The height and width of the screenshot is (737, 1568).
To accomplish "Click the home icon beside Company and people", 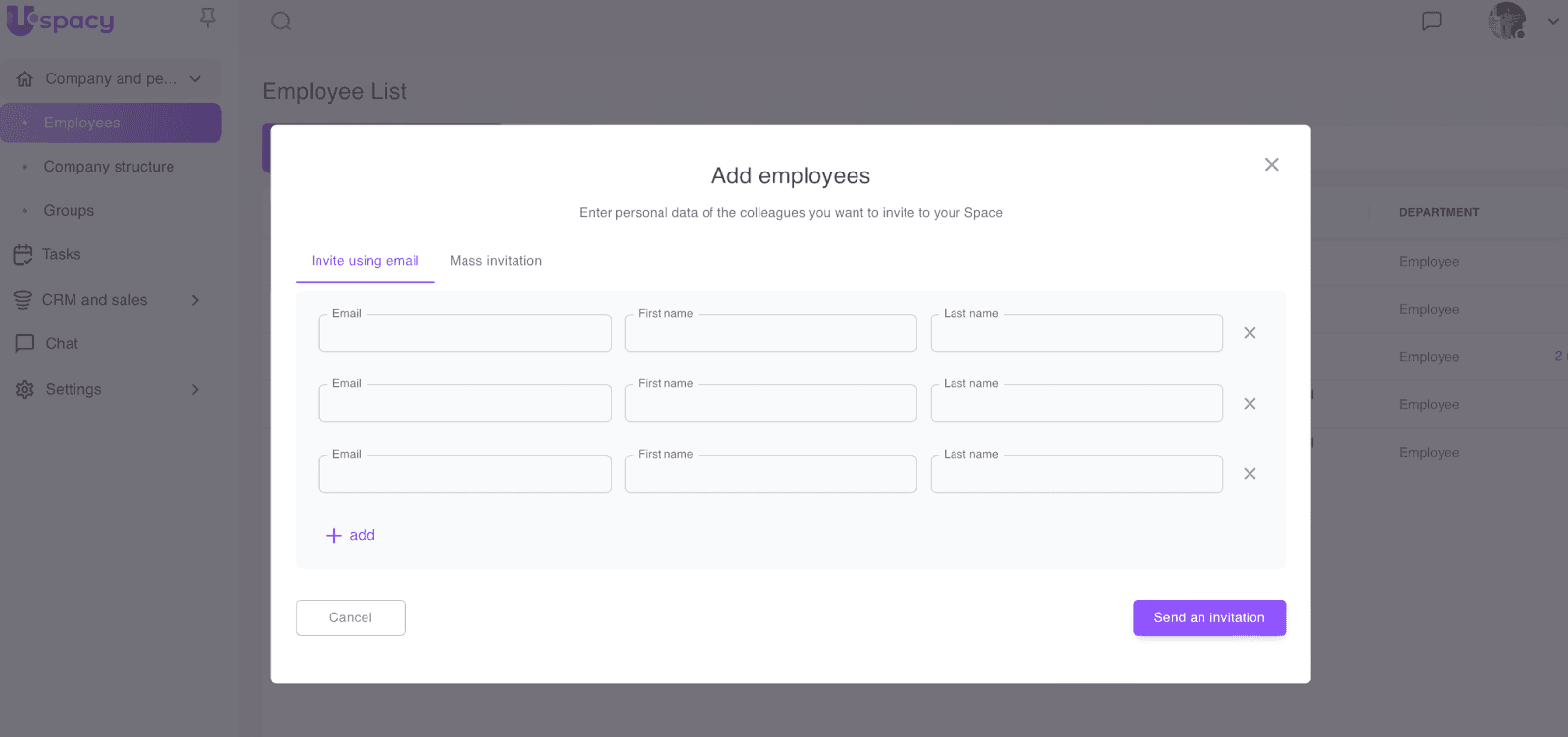I will (x=24, y=78).
